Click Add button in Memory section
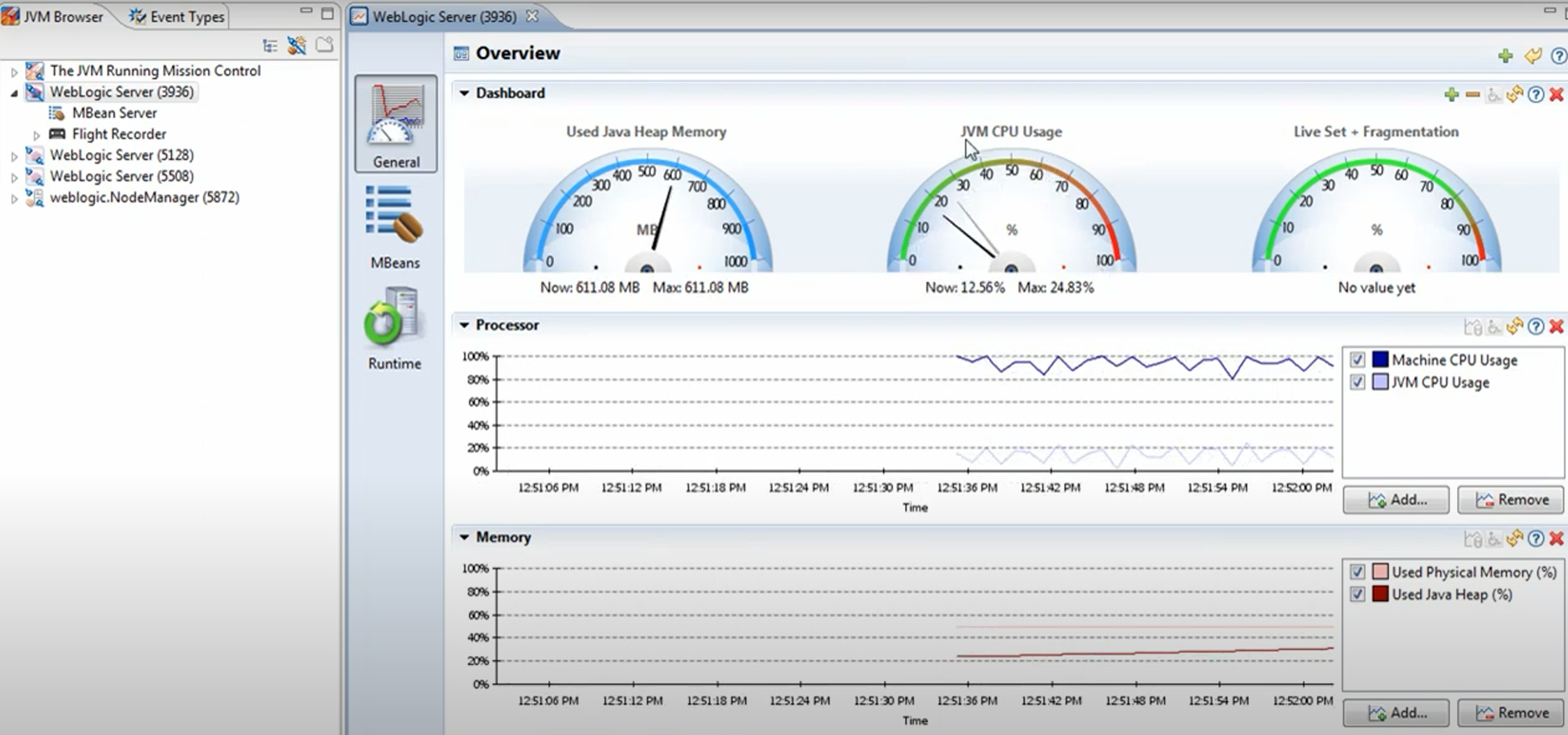The height and width of the screenshot is (735, 1568). pos(1396,713)
